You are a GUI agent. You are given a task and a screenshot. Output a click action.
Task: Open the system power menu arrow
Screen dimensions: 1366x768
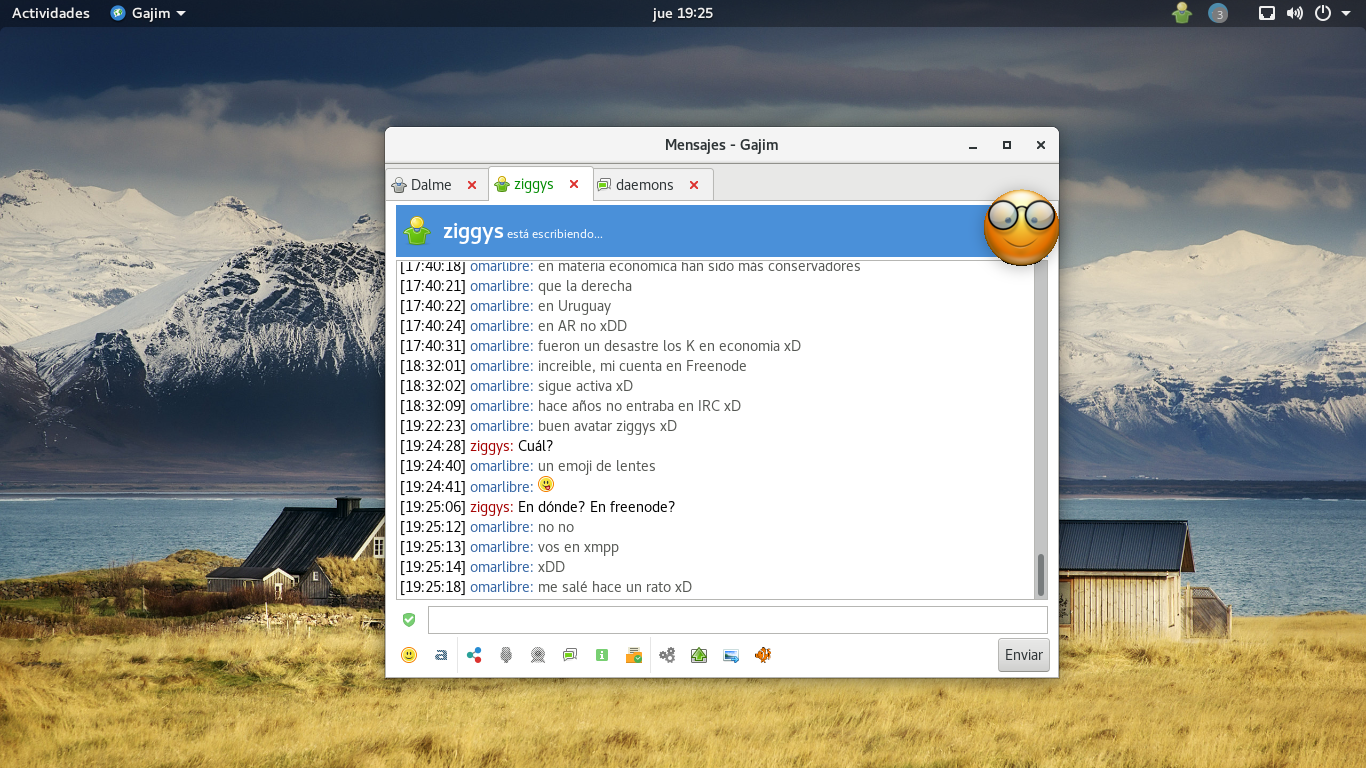(x=1346, y=13)
